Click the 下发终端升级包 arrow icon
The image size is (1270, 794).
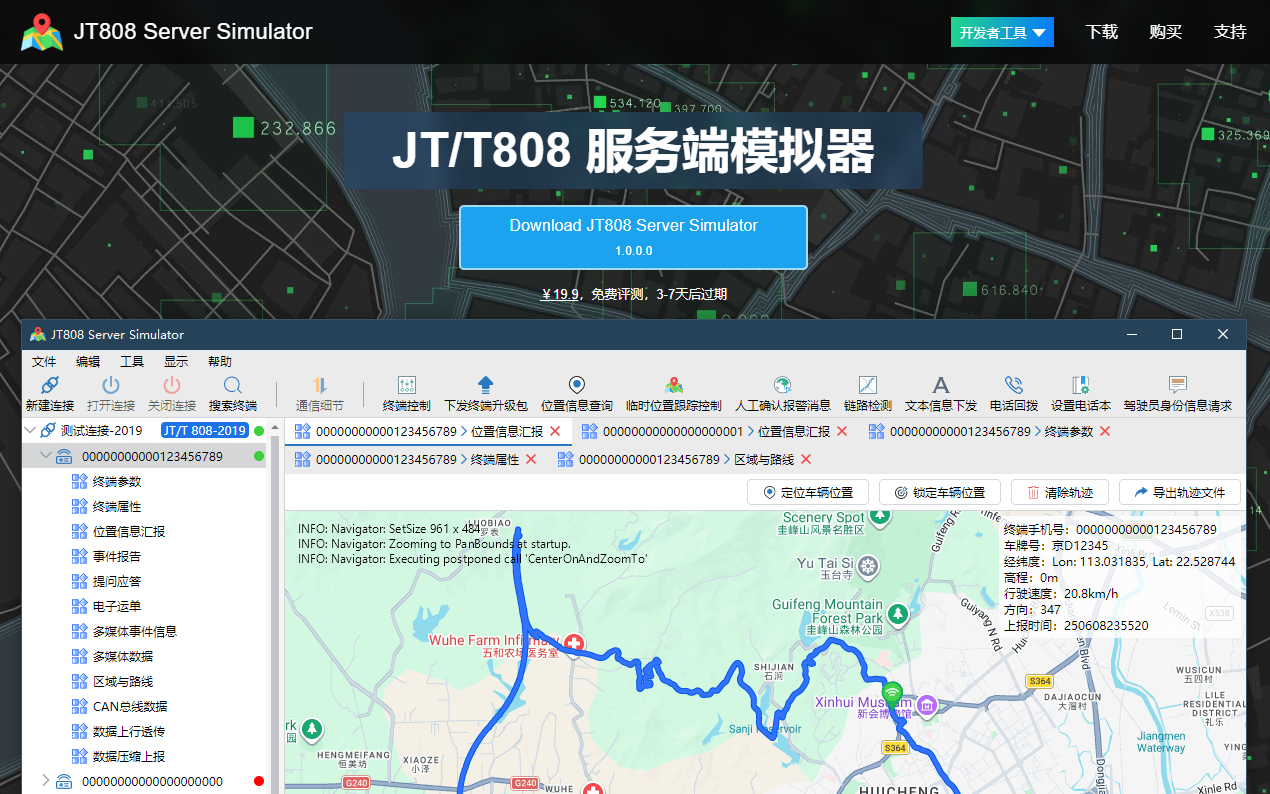[485, 385]
